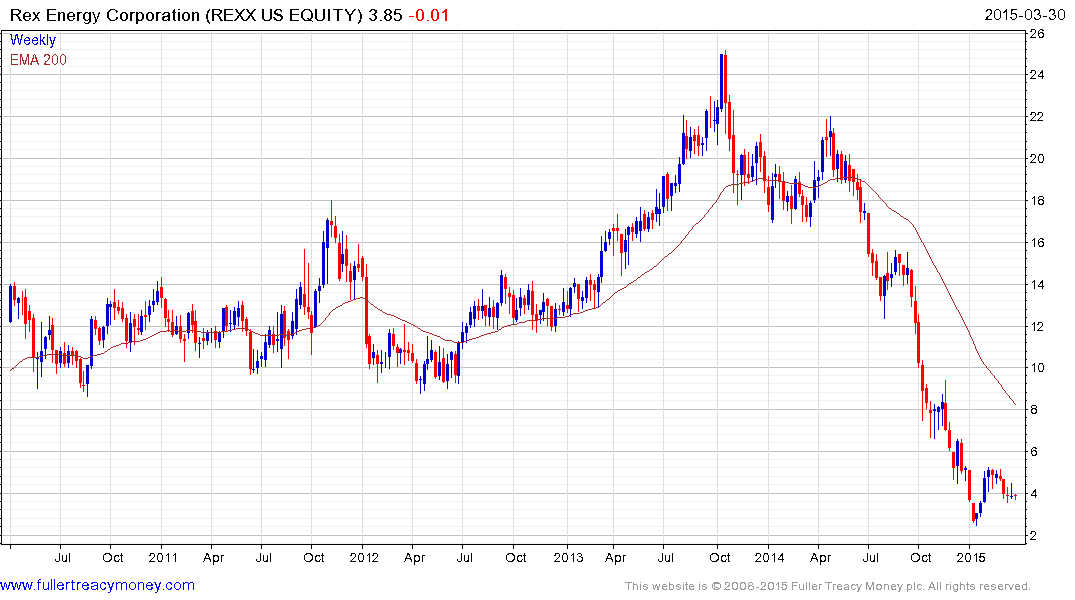The image size is (1075, 600).
Task: Click the 2015-03-30 chart date
Action: pos(1025,15)
